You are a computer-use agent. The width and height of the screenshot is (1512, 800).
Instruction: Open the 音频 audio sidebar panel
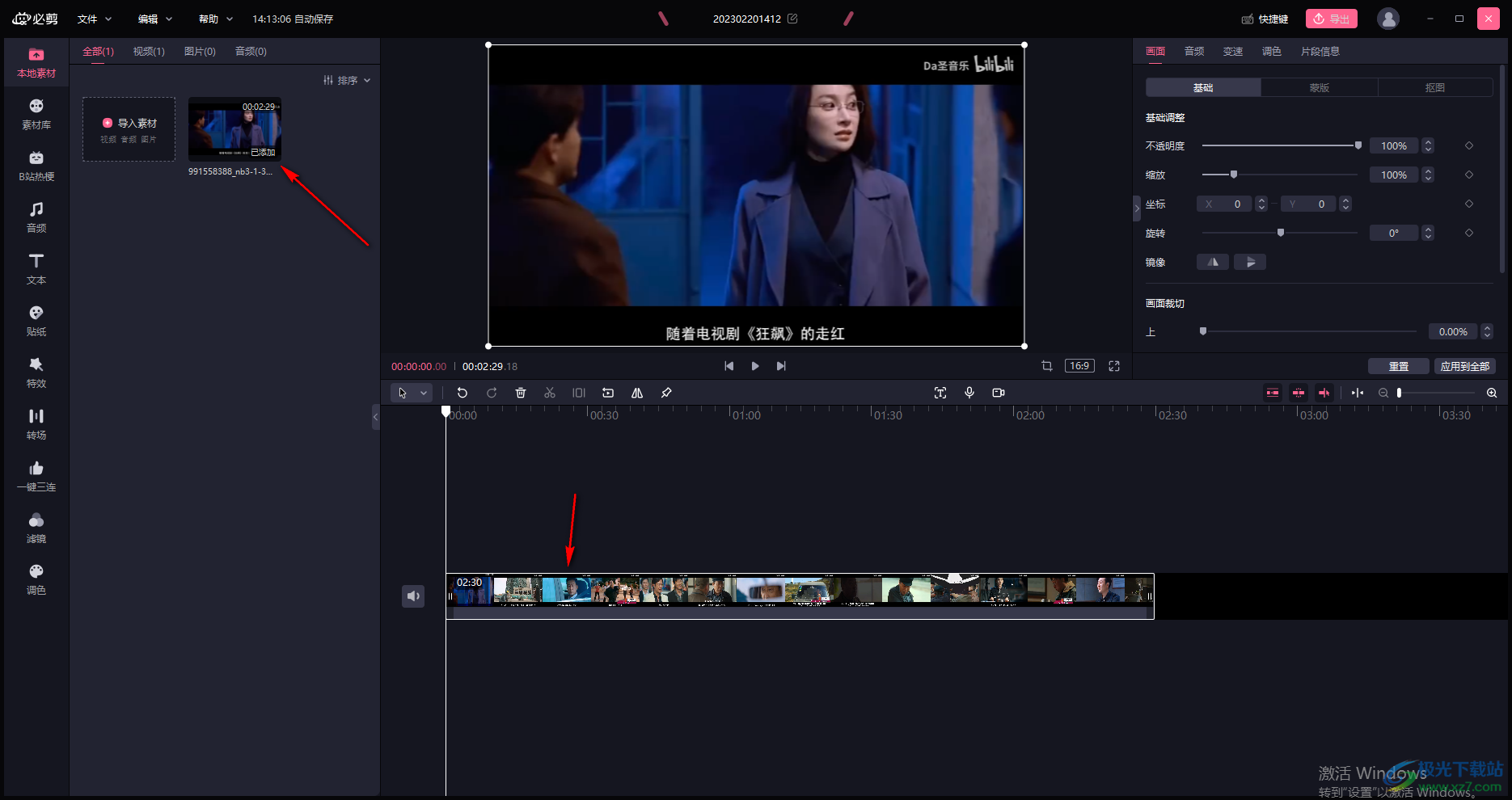click(36, 218)
